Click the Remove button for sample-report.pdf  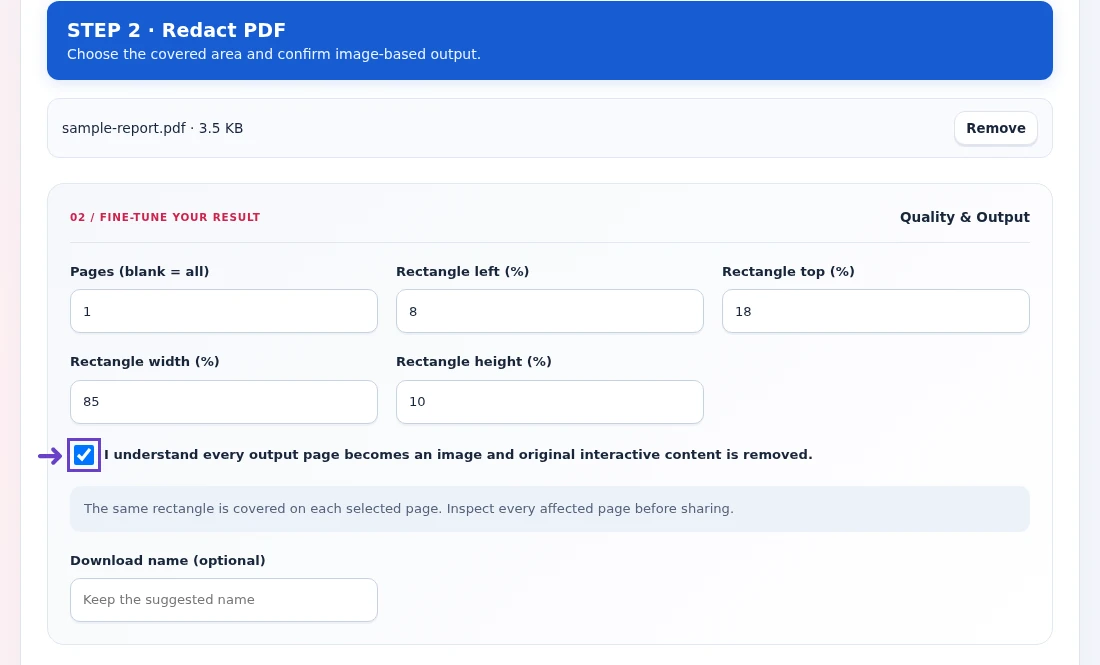(995, 128)
